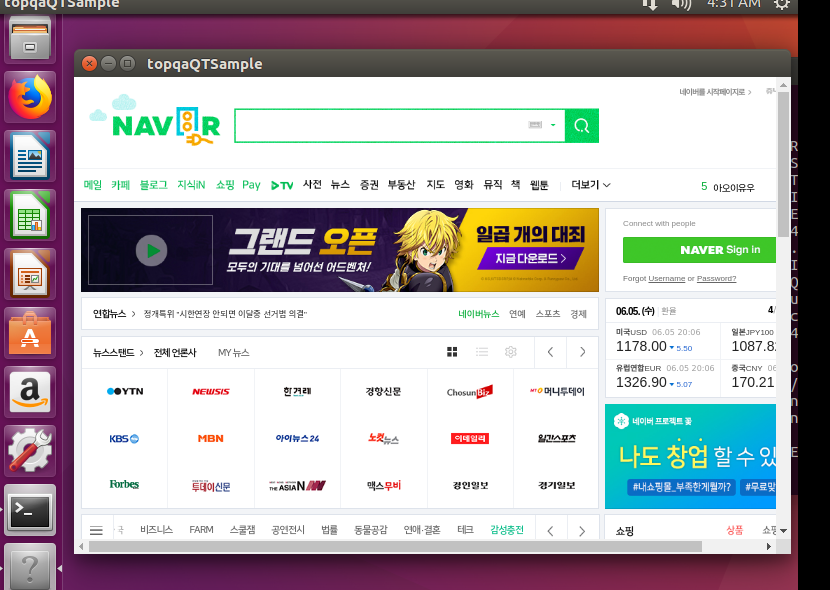Open Terminal from the Ubuntu dock
The width and height of the screenshot is (830, 590).
(x=30, y=510)
